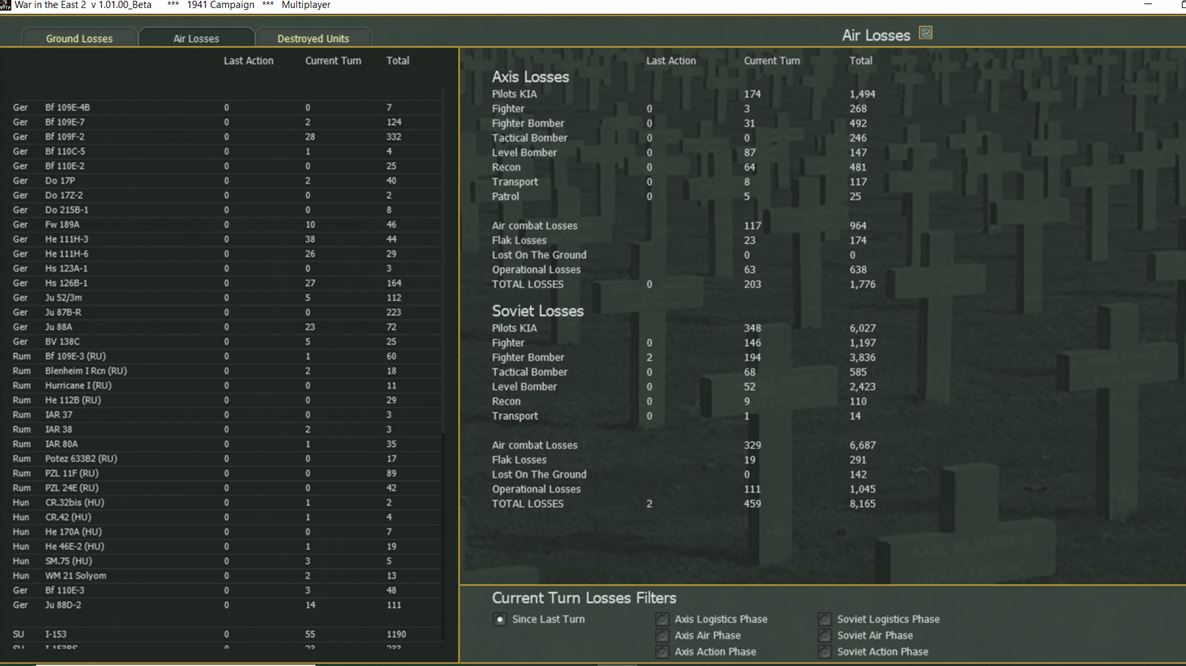Click Axis Pilots KIA total 1,494

[862, 94]
